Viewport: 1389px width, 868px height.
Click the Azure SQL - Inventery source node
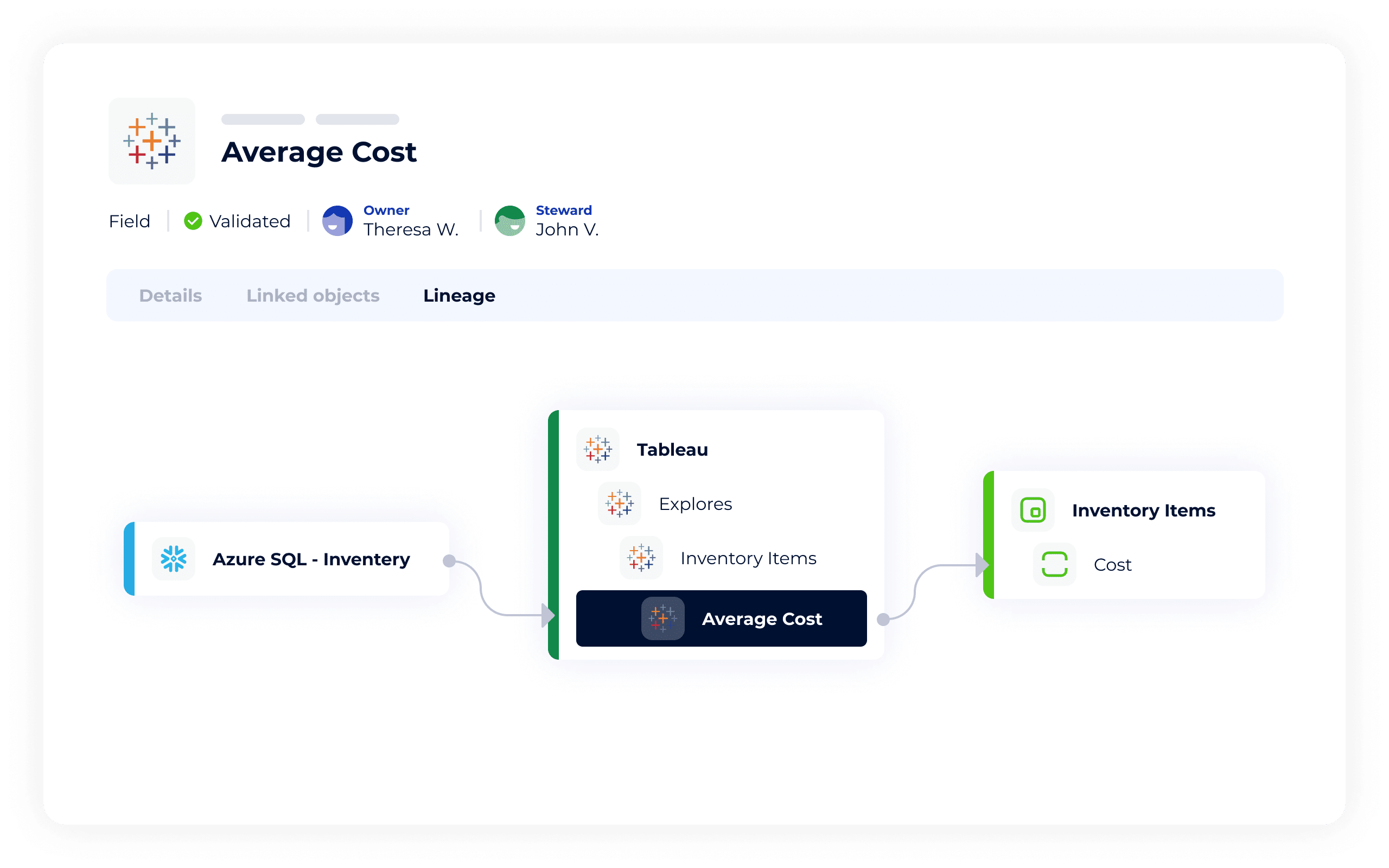coord(310,559)
